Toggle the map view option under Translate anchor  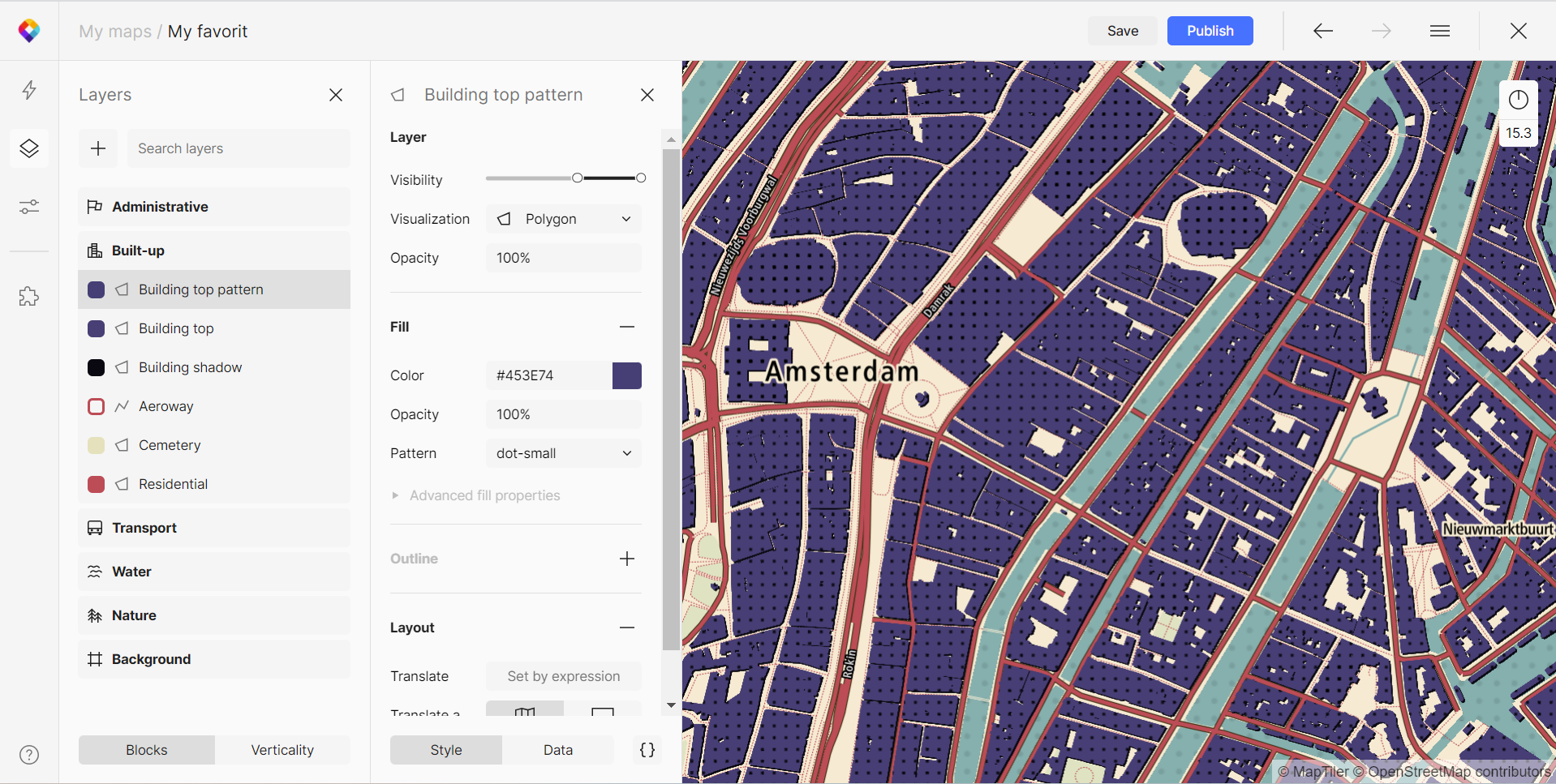point(525,710)
